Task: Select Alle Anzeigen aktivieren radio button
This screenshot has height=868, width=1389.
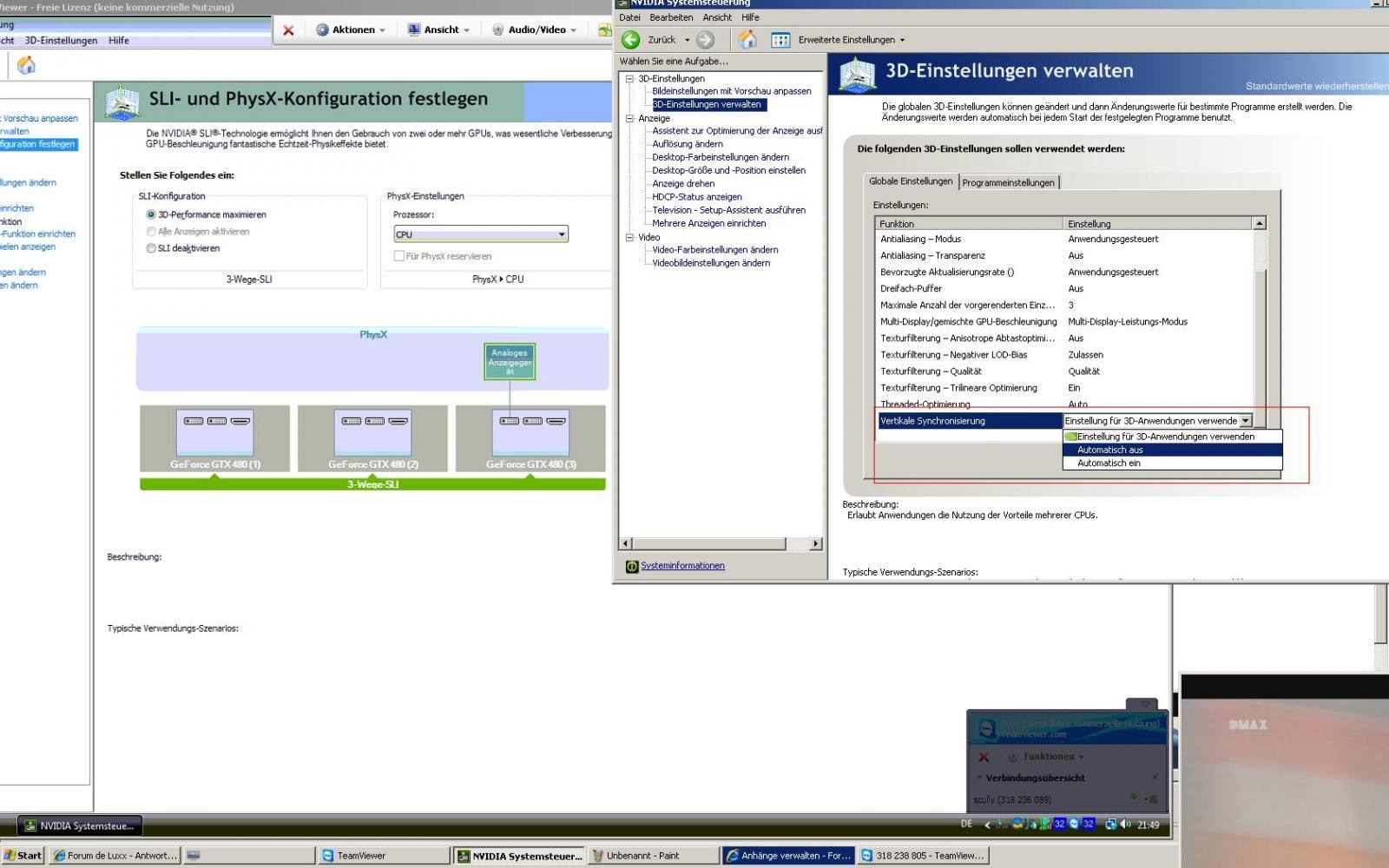Action: (x=151, y=232)
